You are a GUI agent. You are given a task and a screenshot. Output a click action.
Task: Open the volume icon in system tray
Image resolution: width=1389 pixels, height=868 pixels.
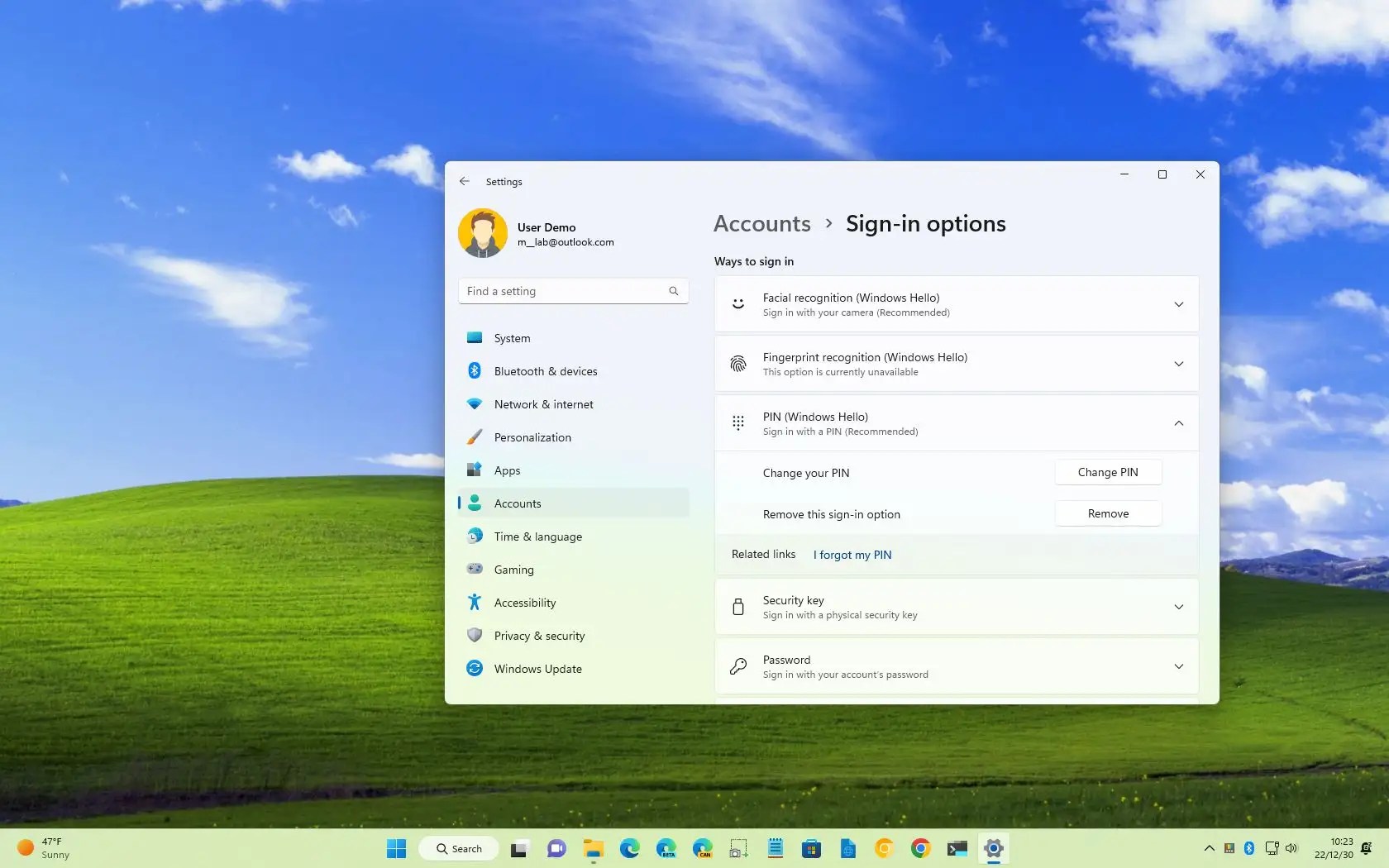(x=1292, y=848)
